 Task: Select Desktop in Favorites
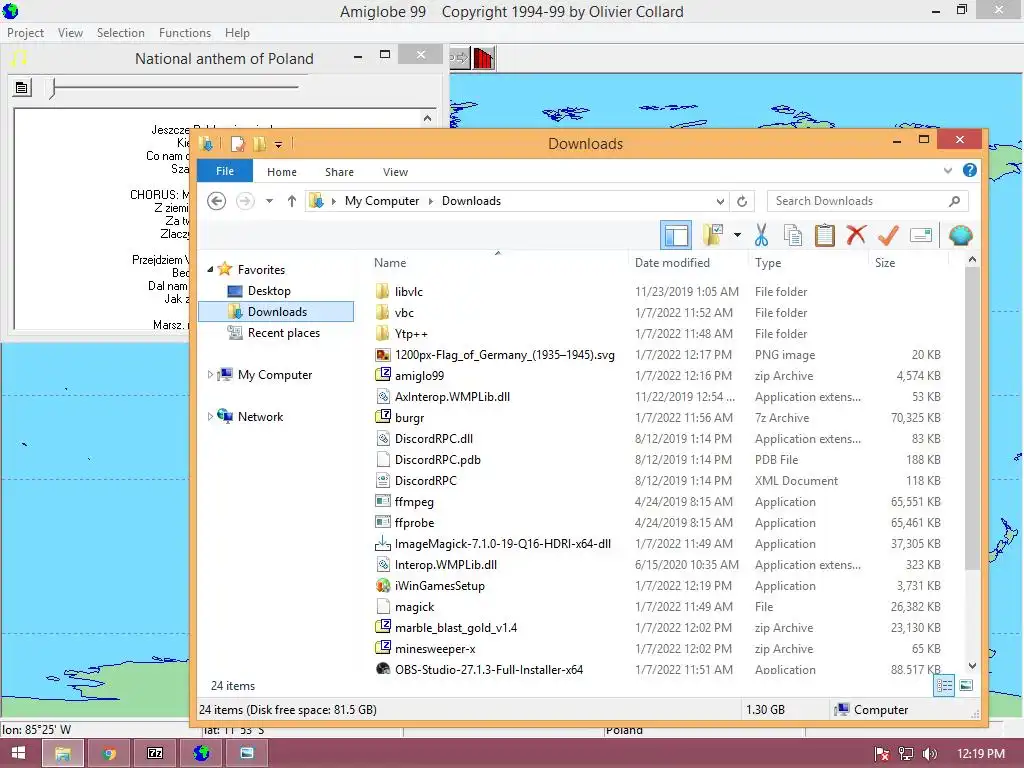tap(268, 291)
